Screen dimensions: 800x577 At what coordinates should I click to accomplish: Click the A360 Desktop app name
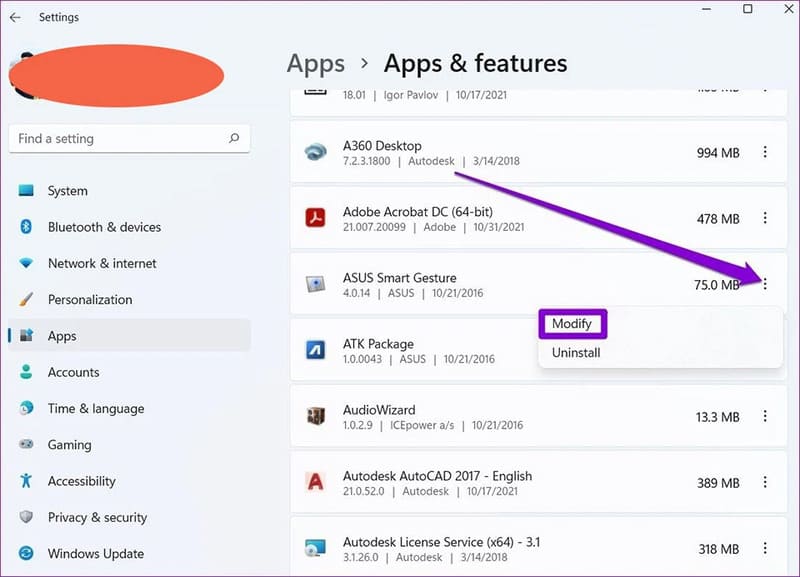(x=382, y=146)
